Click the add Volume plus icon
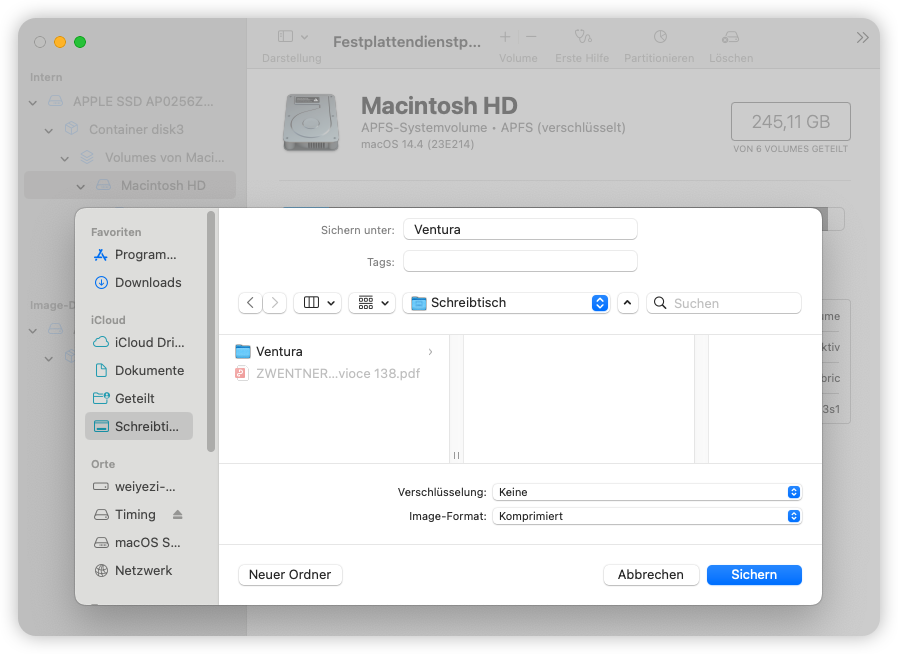 [x=505, y=37]
